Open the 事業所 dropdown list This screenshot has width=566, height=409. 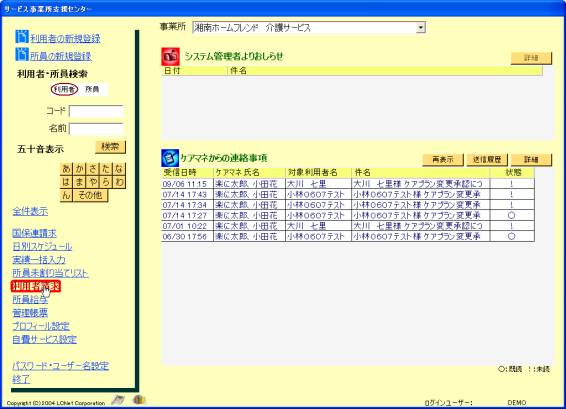420,27
